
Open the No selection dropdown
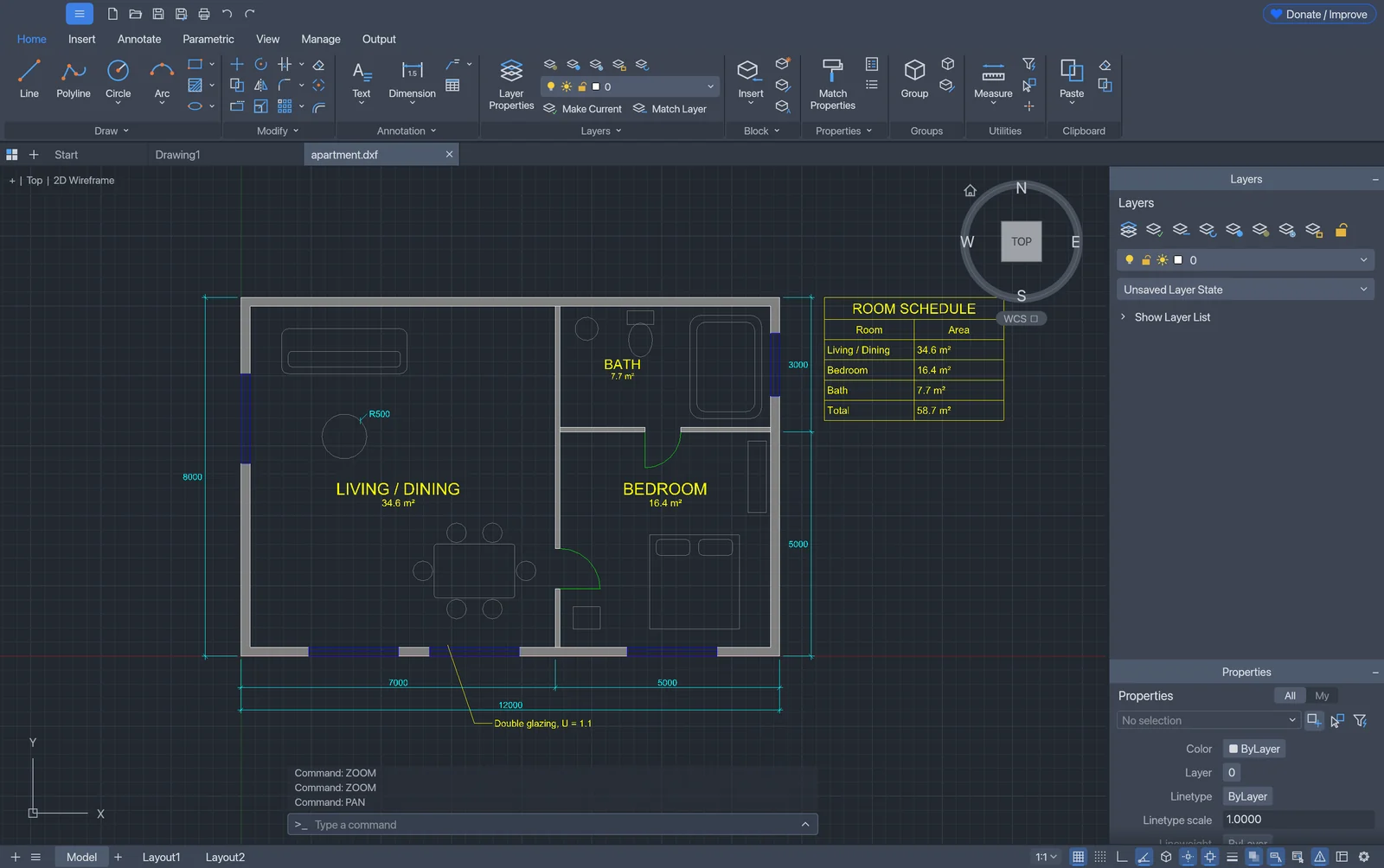point(1208,720)
